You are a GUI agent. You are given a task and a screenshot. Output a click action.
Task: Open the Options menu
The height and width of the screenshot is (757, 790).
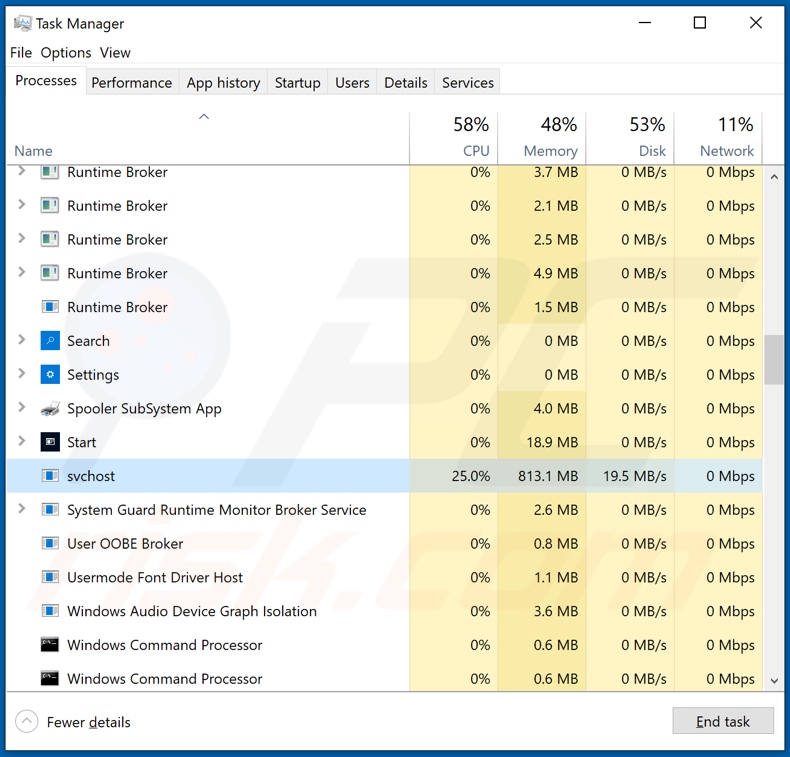pyautogui.click(x=66, y=53)
